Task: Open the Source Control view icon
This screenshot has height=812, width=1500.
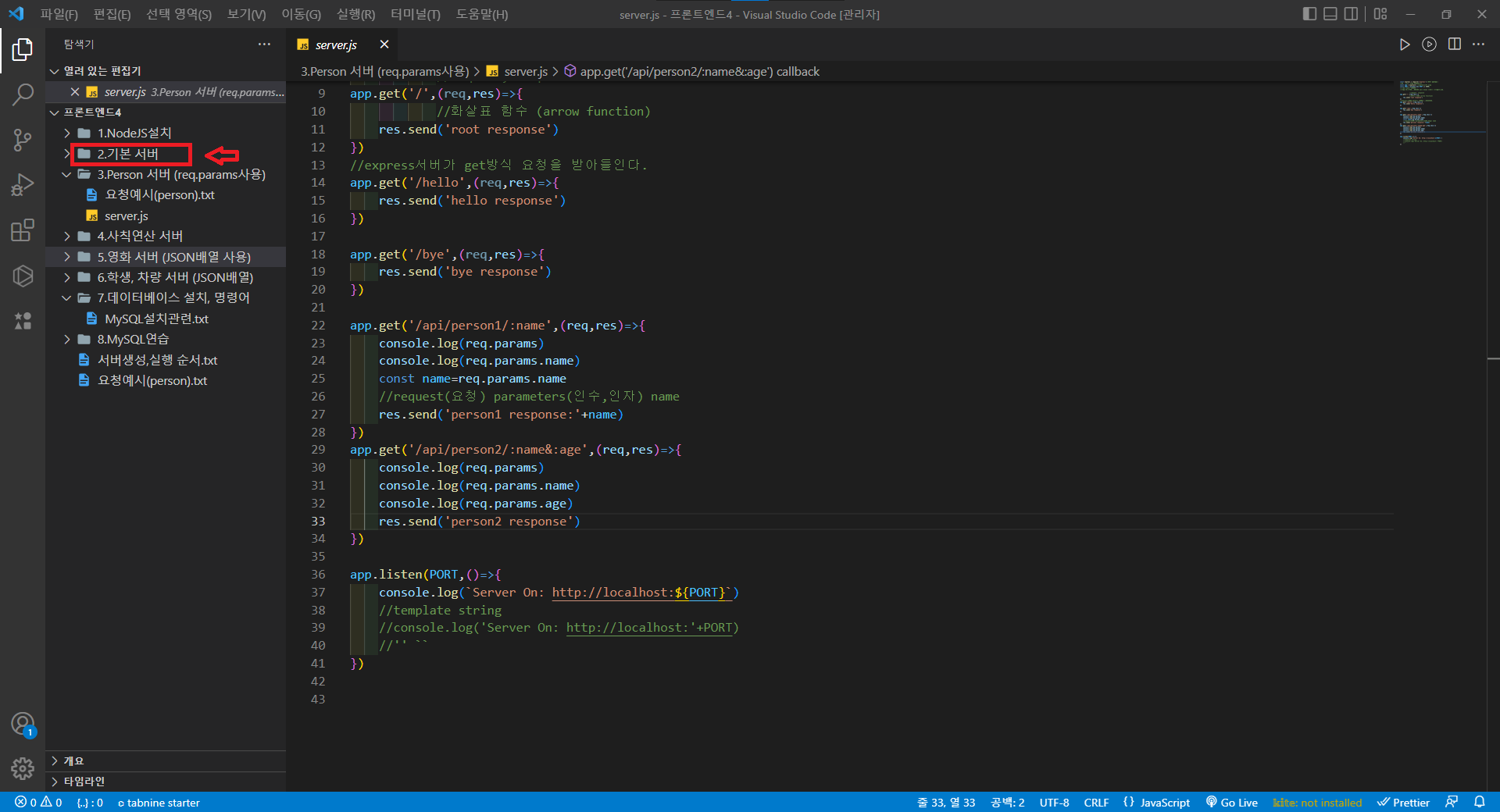Action: click(x=22, y=141)
